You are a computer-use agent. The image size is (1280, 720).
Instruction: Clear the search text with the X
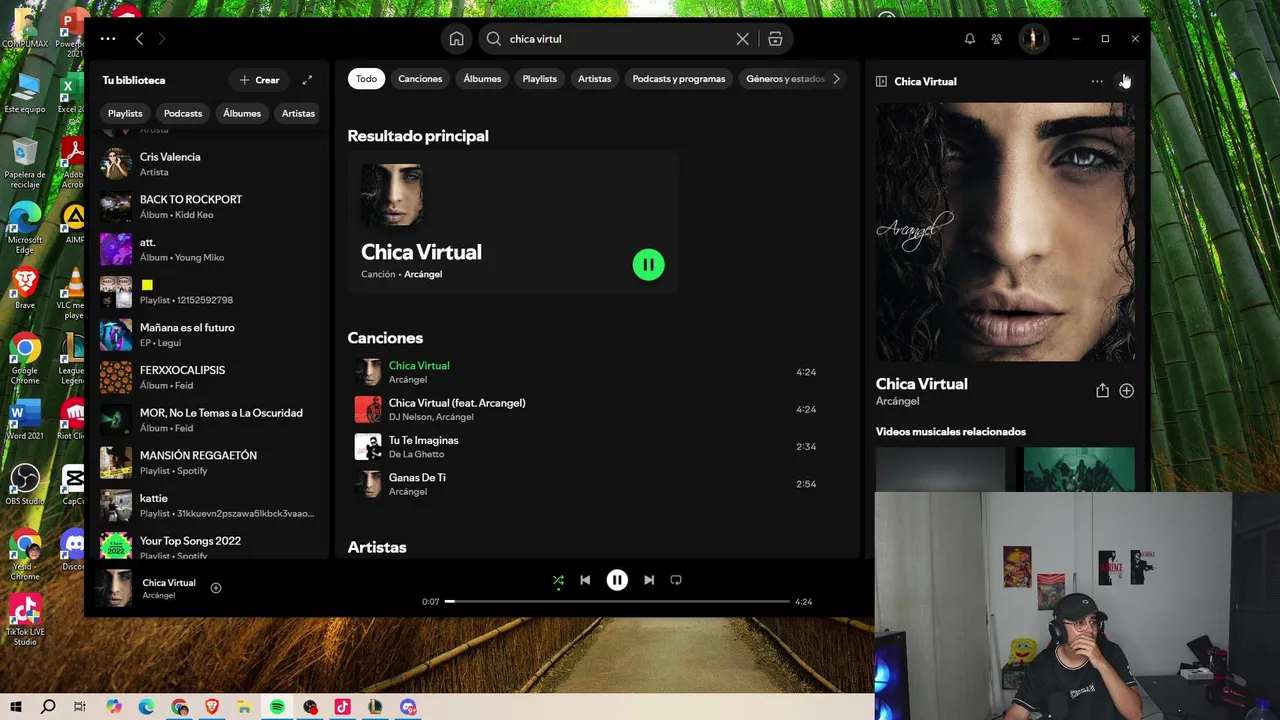(x=742, y=39)
